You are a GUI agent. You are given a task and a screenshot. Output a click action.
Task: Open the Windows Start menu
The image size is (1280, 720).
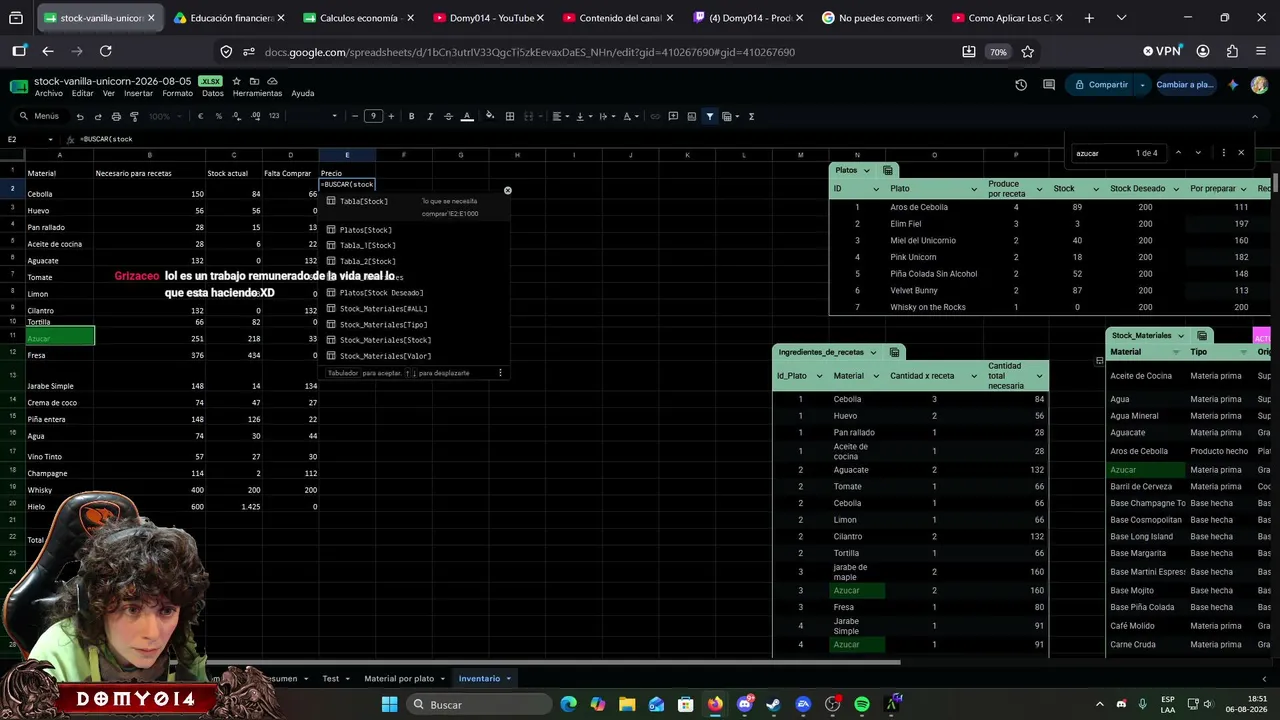pyautogui.click(x=389, y=704)
